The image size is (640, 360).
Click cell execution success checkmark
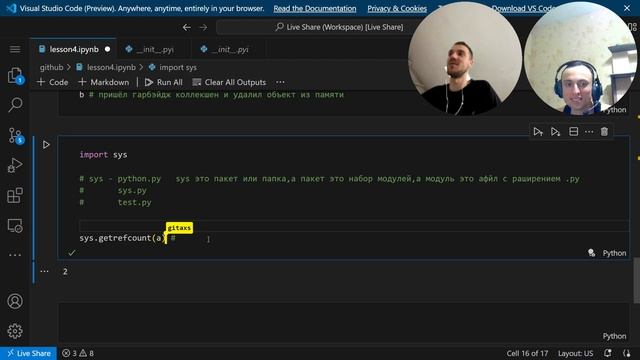(x=72, y=253)
